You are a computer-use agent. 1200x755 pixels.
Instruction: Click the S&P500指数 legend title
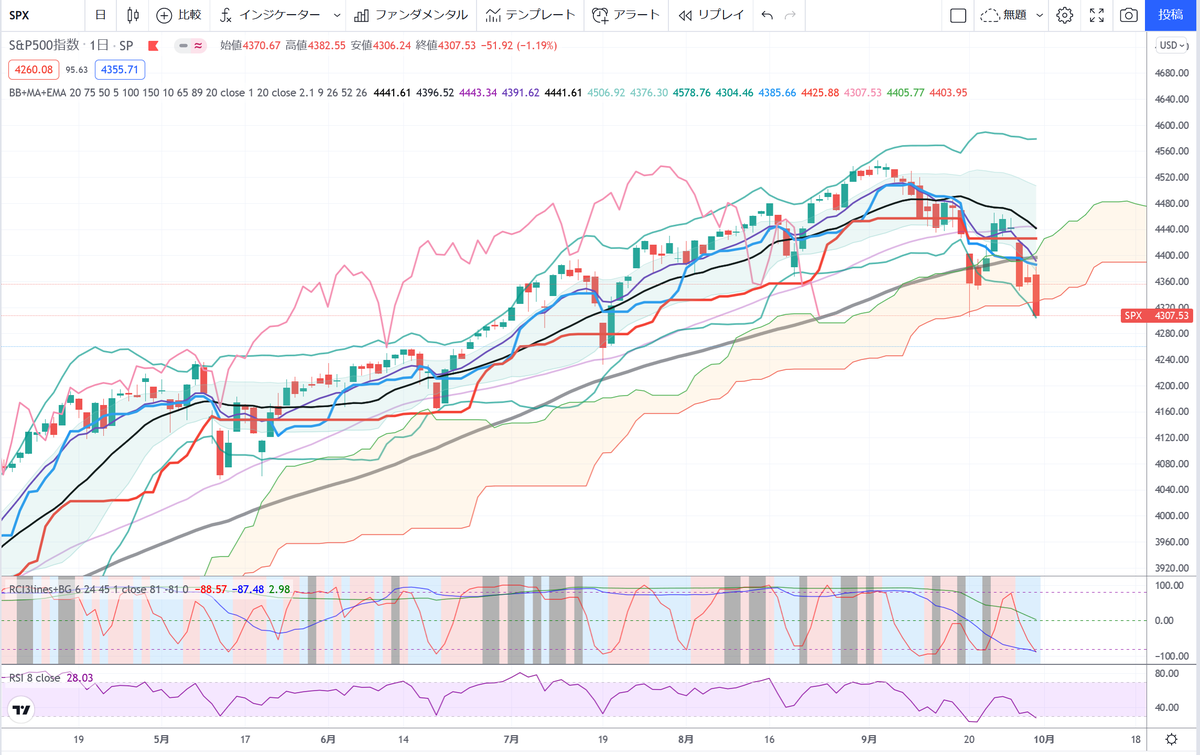pos(42,46)
